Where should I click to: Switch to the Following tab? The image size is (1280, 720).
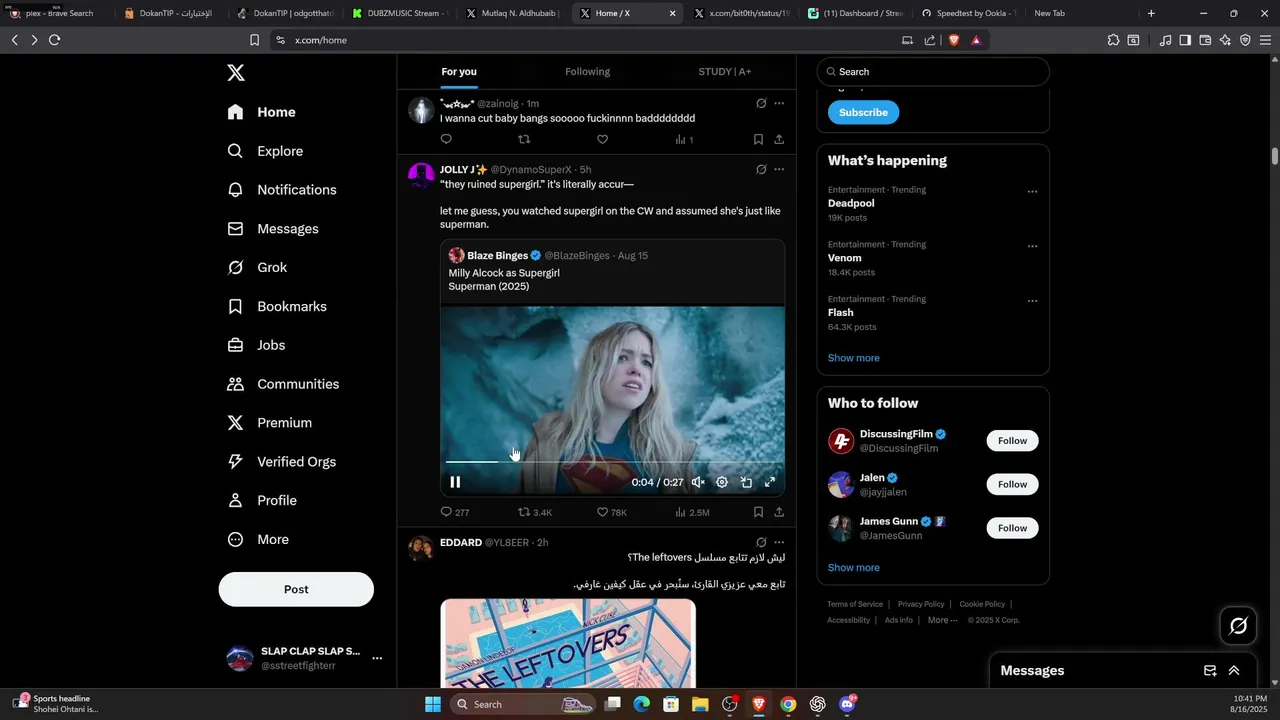tap(587, 72)
